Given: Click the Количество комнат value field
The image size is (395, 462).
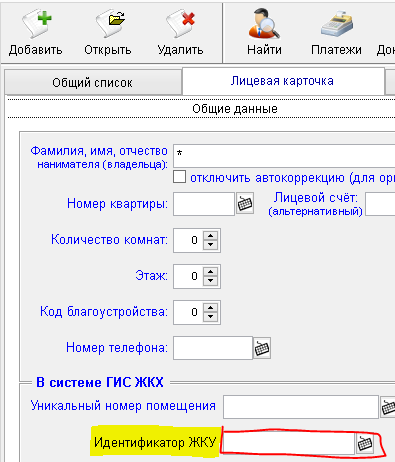Looking at the screenshot, I should tap(188, 240).
